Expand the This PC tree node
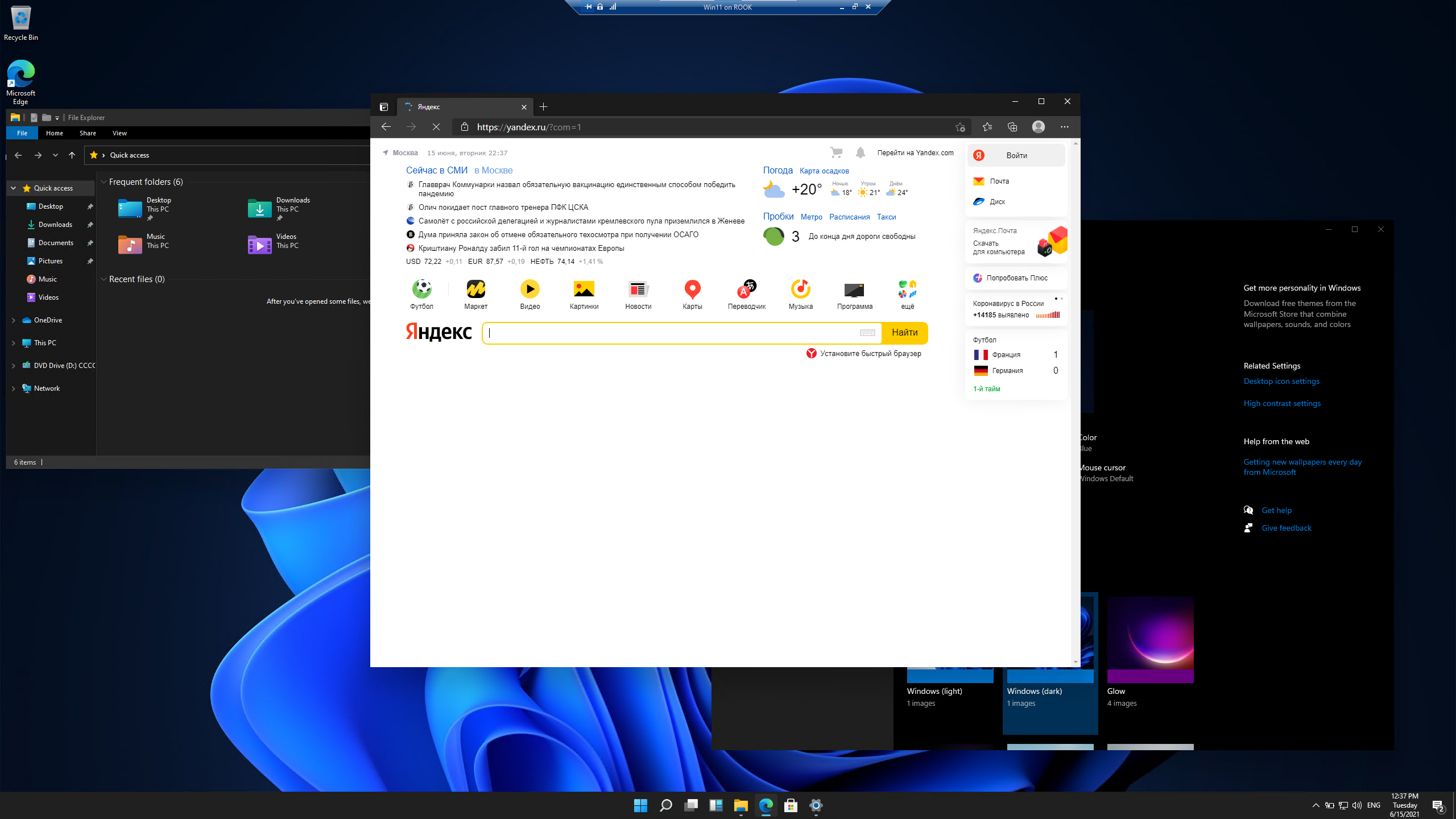This screenshot has width=1456, height=819. 13,343
